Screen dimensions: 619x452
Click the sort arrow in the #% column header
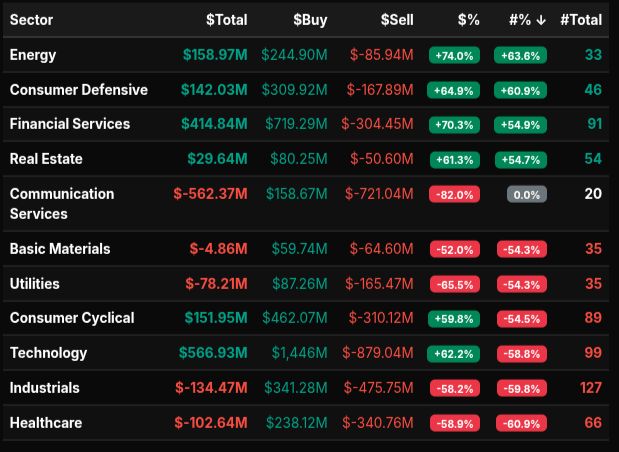(540, 19)
